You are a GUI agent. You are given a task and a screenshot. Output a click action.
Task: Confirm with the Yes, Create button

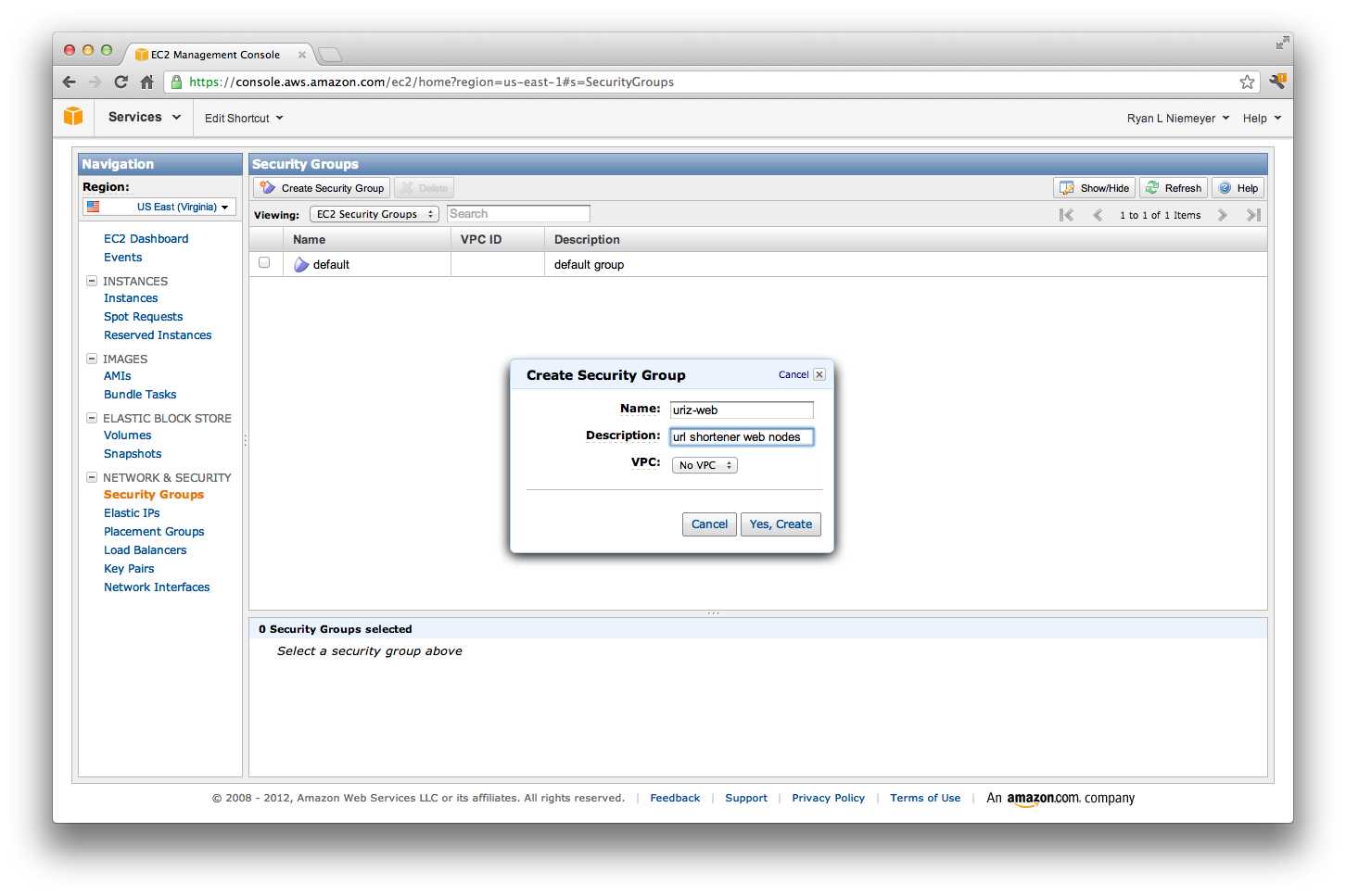pos(781,524)
